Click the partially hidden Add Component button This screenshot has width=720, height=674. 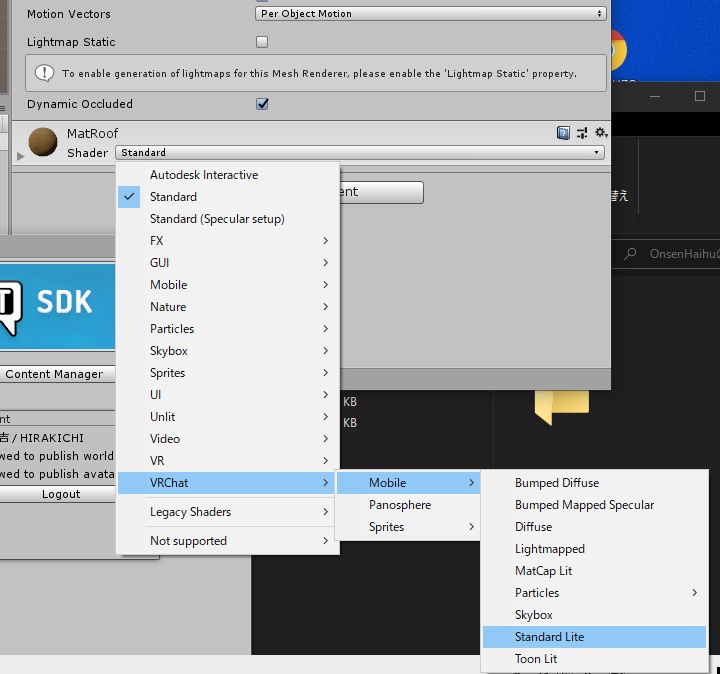[x=381, y=192]
